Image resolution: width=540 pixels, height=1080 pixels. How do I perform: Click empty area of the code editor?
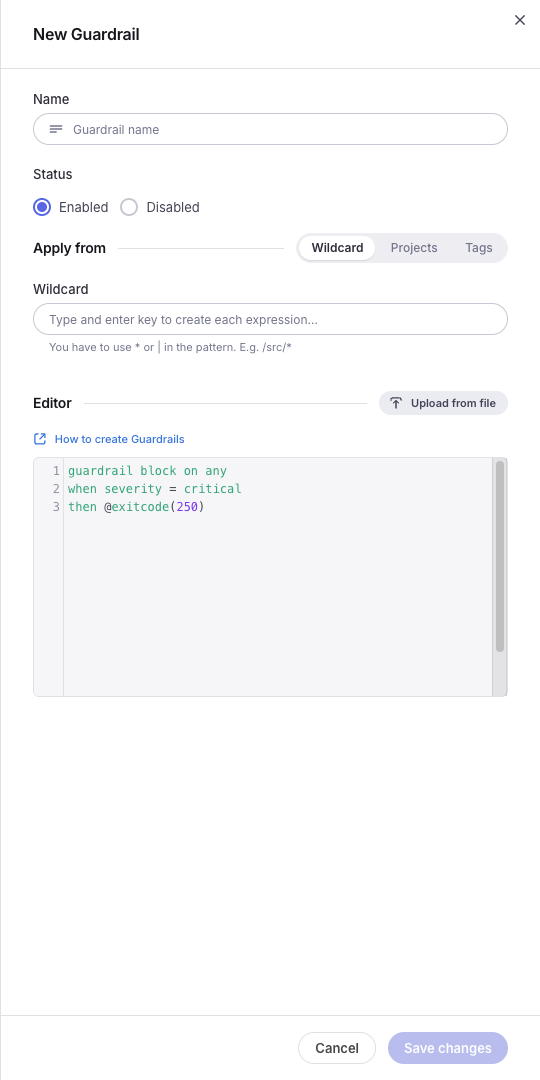pos(278,606)
